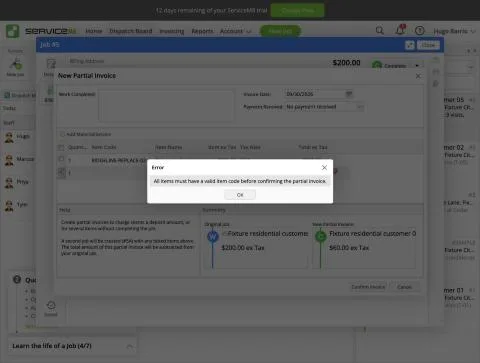Open the Dispatch Board menu item
This screenshot has height=363, width=480.
[x=131, y=31]
